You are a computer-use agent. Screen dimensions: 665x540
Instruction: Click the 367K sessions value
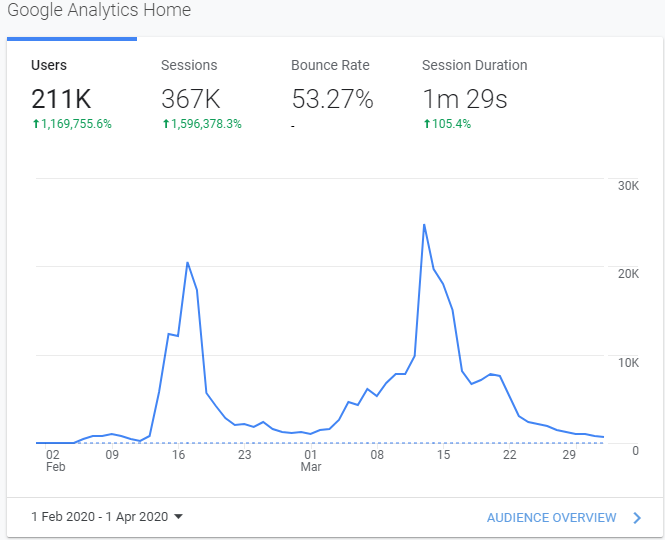click(191, 99)
